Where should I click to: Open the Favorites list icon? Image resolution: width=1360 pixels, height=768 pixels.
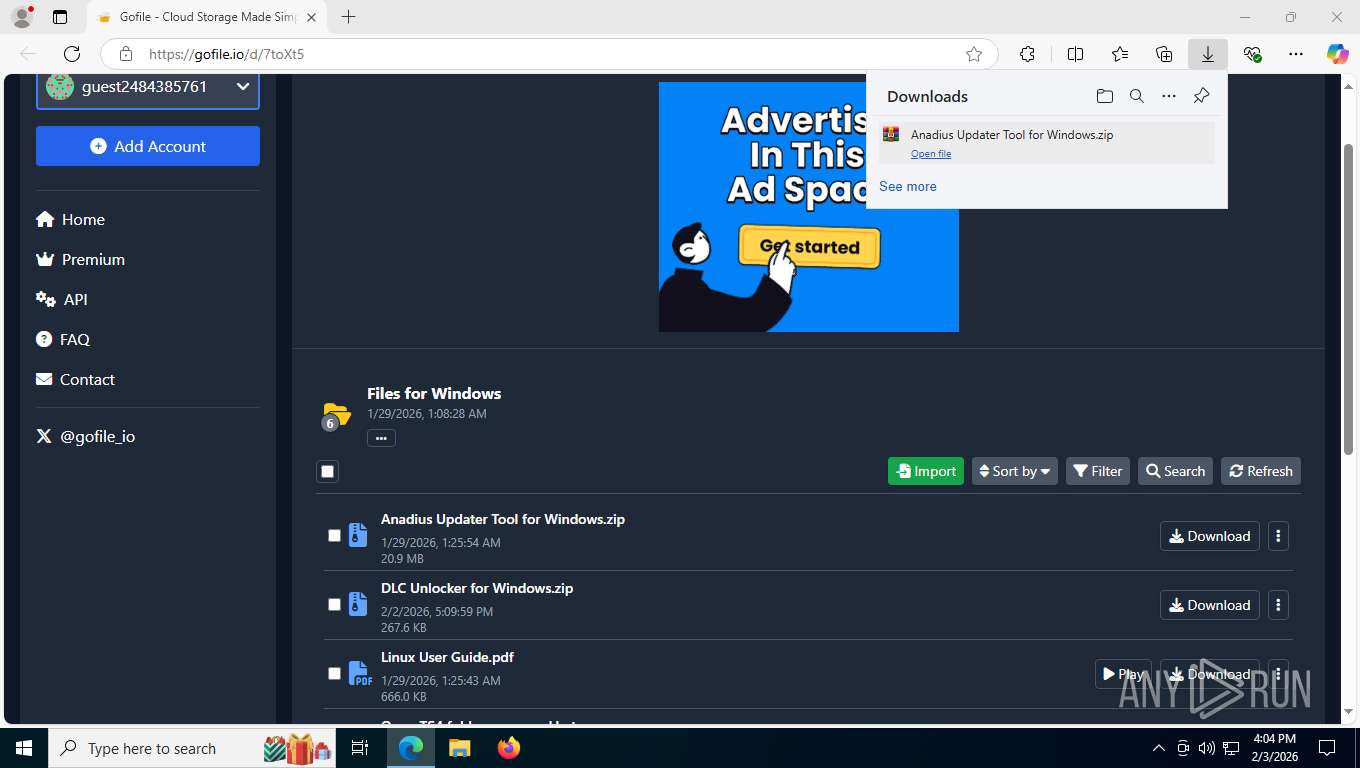1120,54
